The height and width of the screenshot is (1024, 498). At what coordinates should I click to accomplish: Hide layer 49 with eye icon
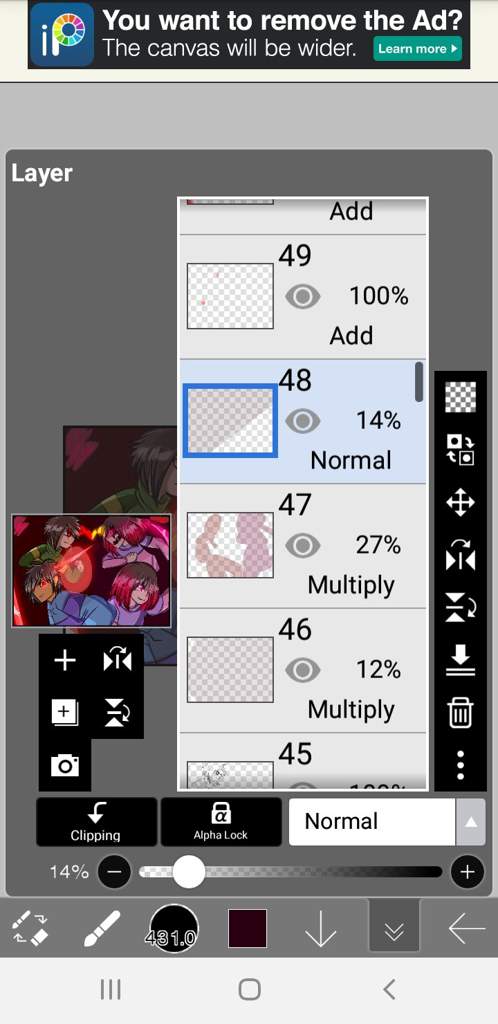click(x=303, y=297)
